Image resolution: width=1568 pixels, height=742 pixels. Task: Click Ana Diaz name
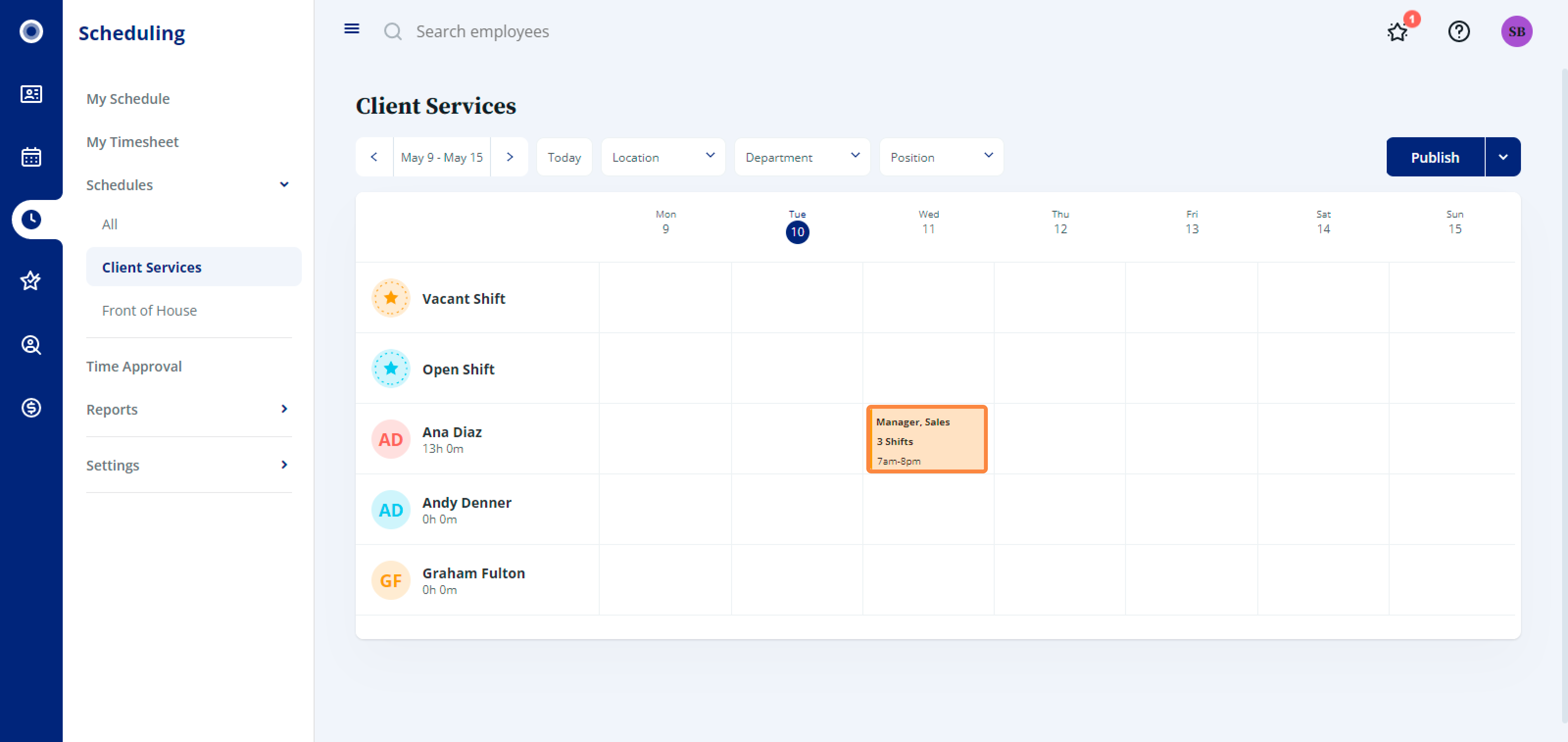pos(452,432)
